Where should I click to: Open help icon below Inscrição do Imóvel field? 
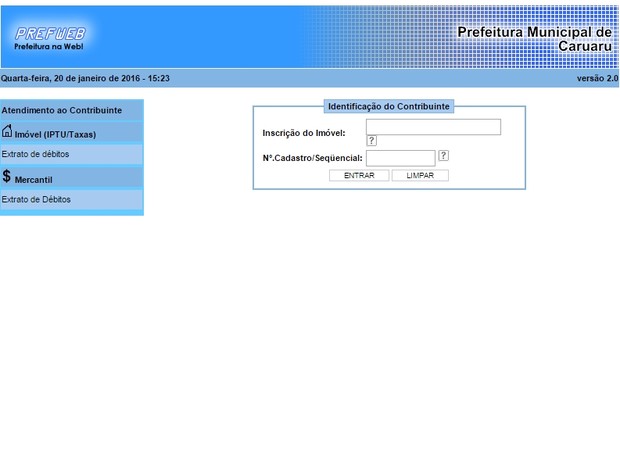click(372, 141)
